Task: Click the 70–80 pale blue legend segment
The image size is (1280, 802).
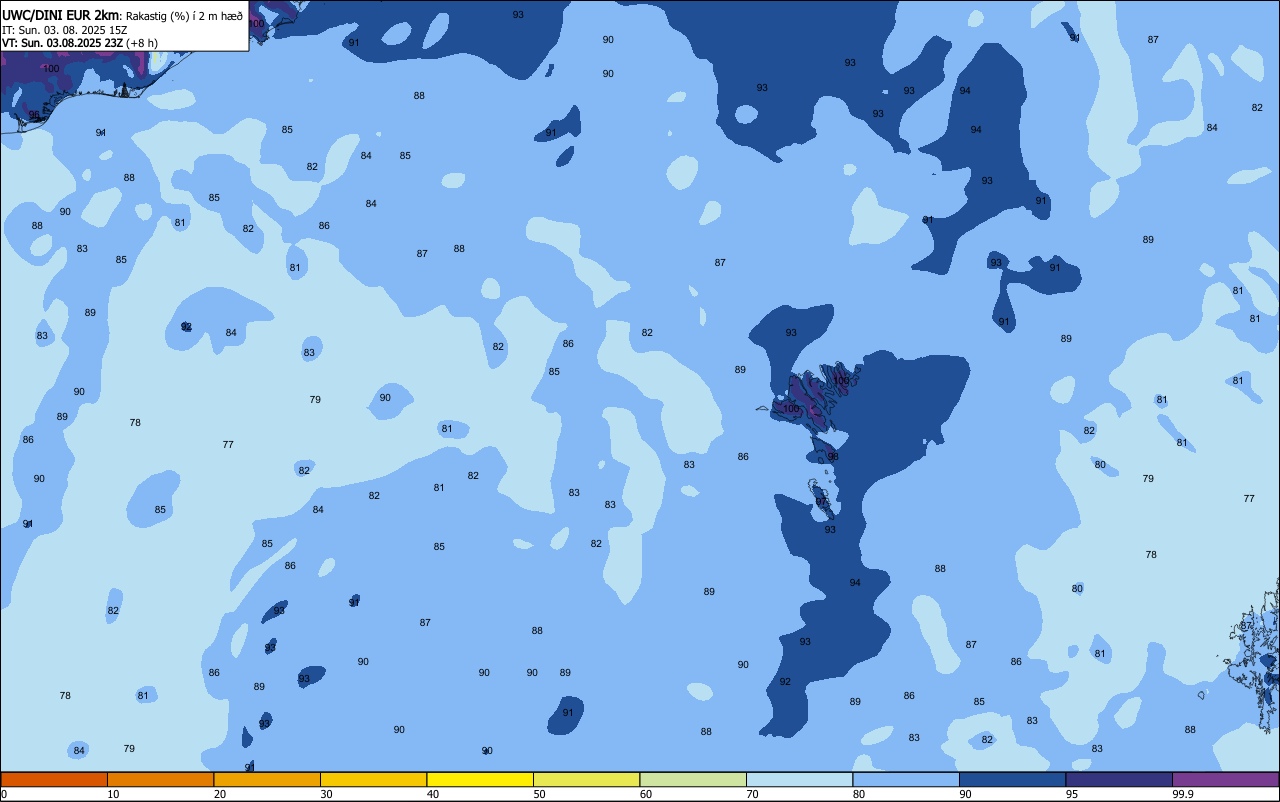Action: [x=799, y=779]
